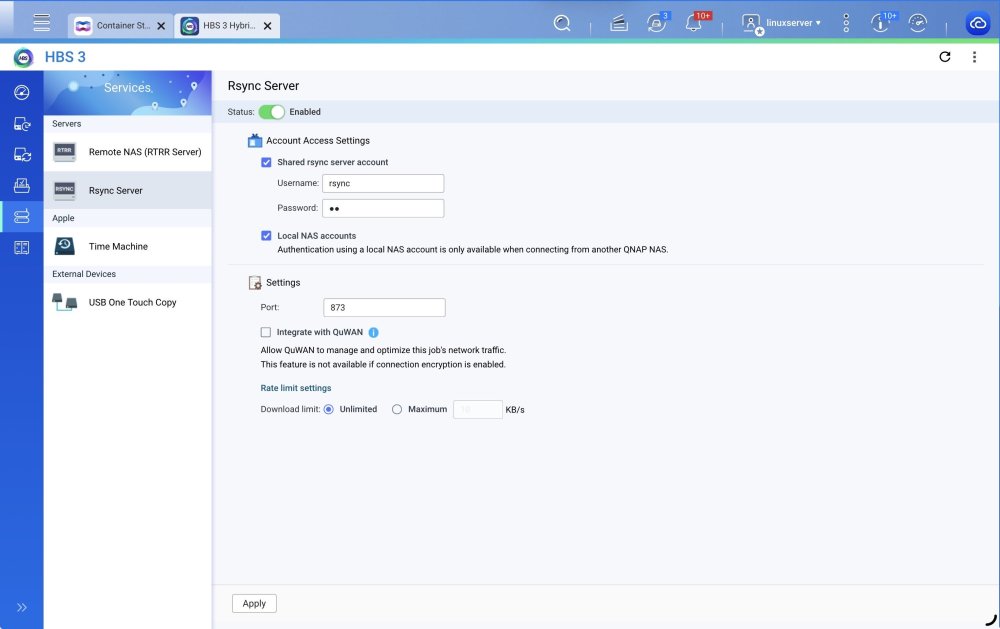The image size is (1000, 629).
Task: Open the search magnifier in top bar
Action: (x=562, y=24)
